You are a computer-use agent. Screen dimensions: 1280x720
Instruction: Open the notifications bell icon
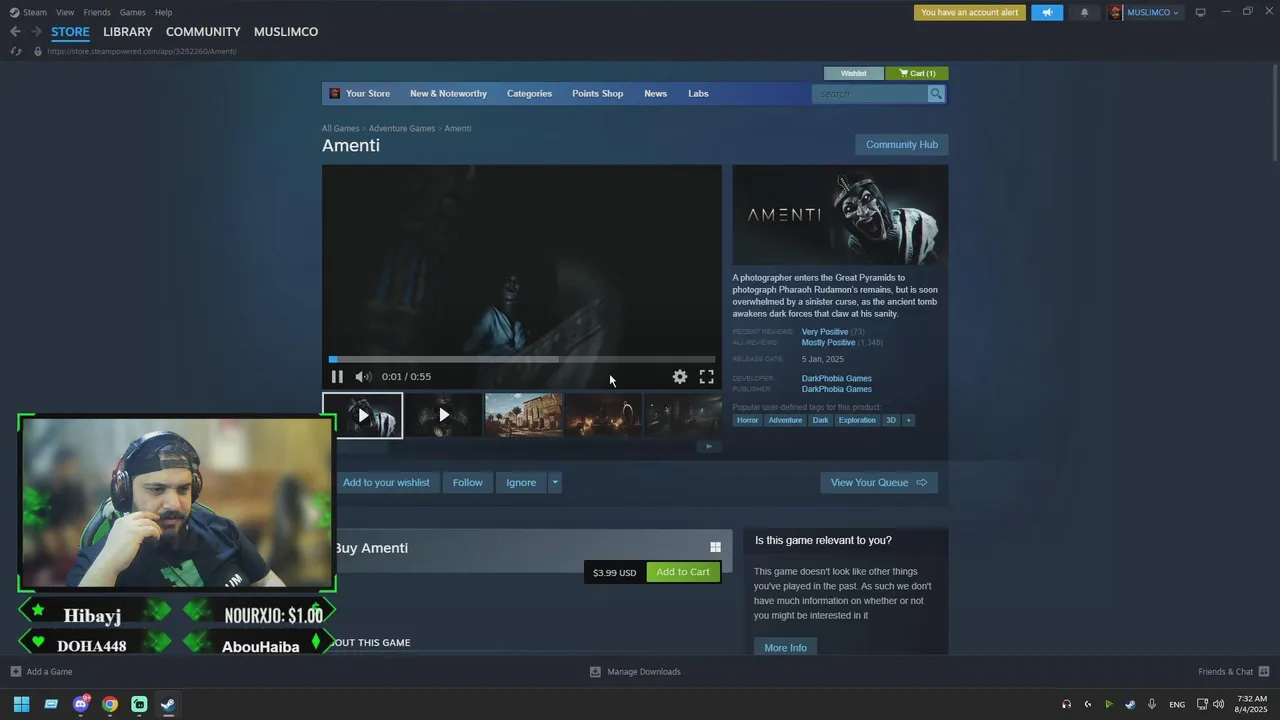1084,13
